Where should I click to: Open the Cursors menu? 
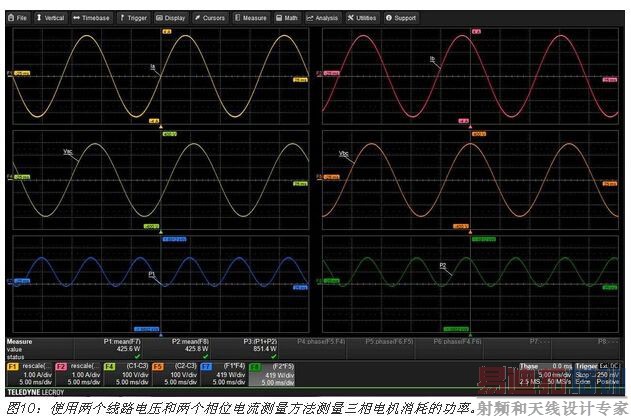point(210,18)
